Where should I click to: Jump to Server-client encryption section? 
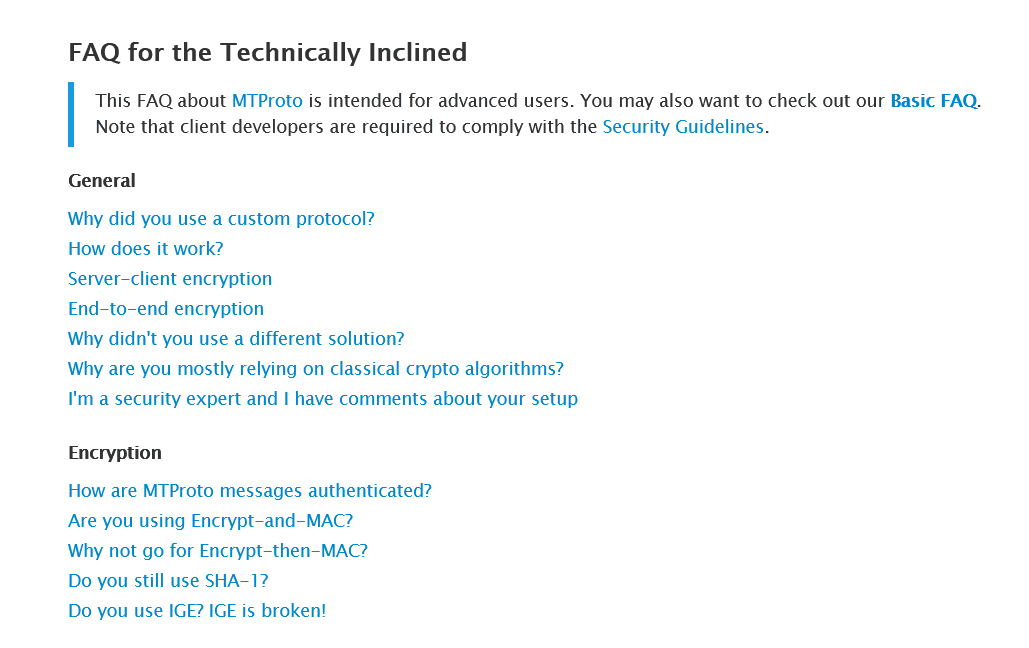click(170, 279)
